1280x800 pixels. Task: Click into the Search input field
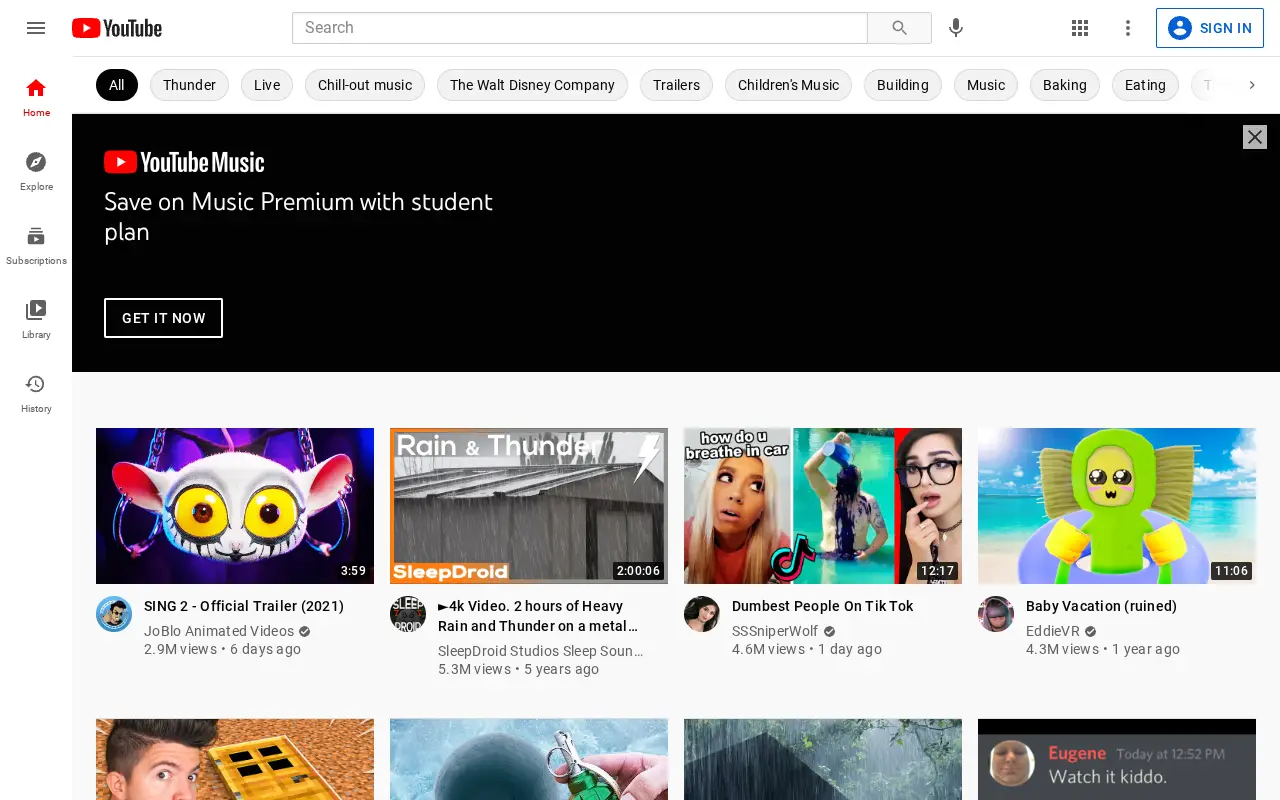580,28
